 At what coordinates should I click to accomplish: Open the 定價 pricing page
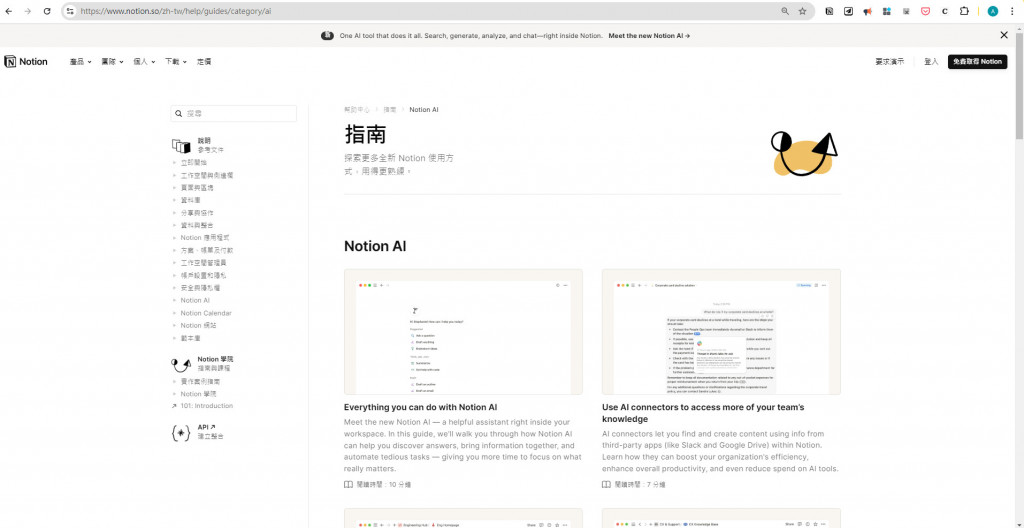click(x=204, y=61)
